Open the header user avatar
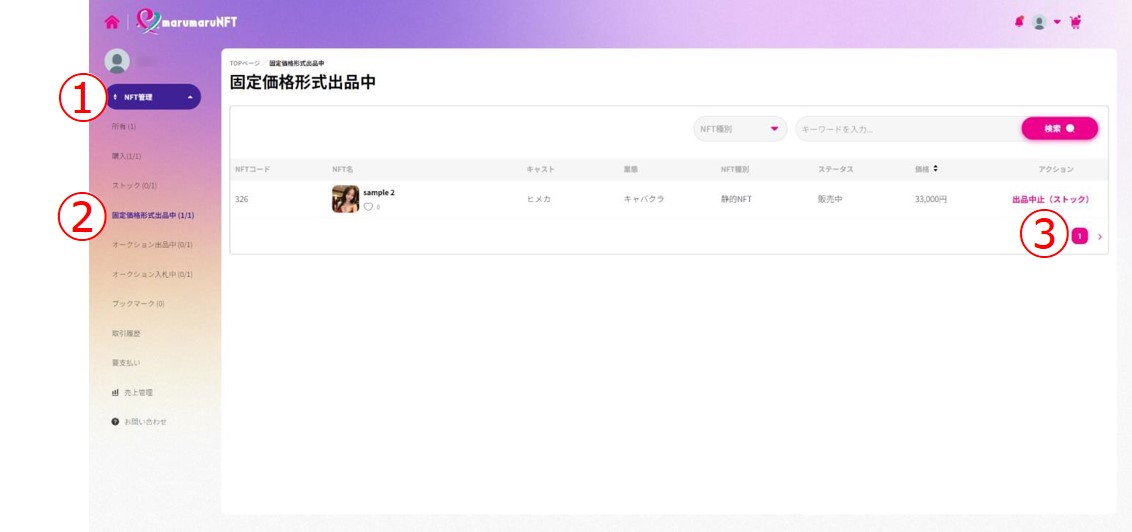1132x532 pixels. 1039,22
